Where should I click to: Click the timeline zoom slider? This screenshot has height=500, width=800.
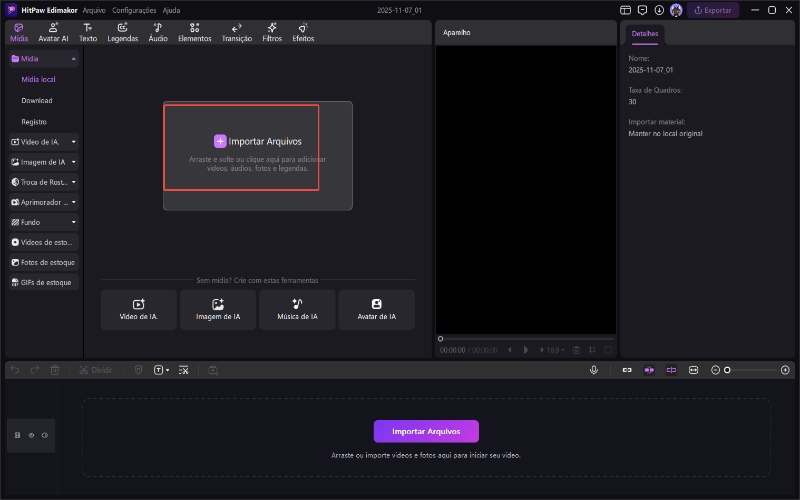(x=752, y=370)
